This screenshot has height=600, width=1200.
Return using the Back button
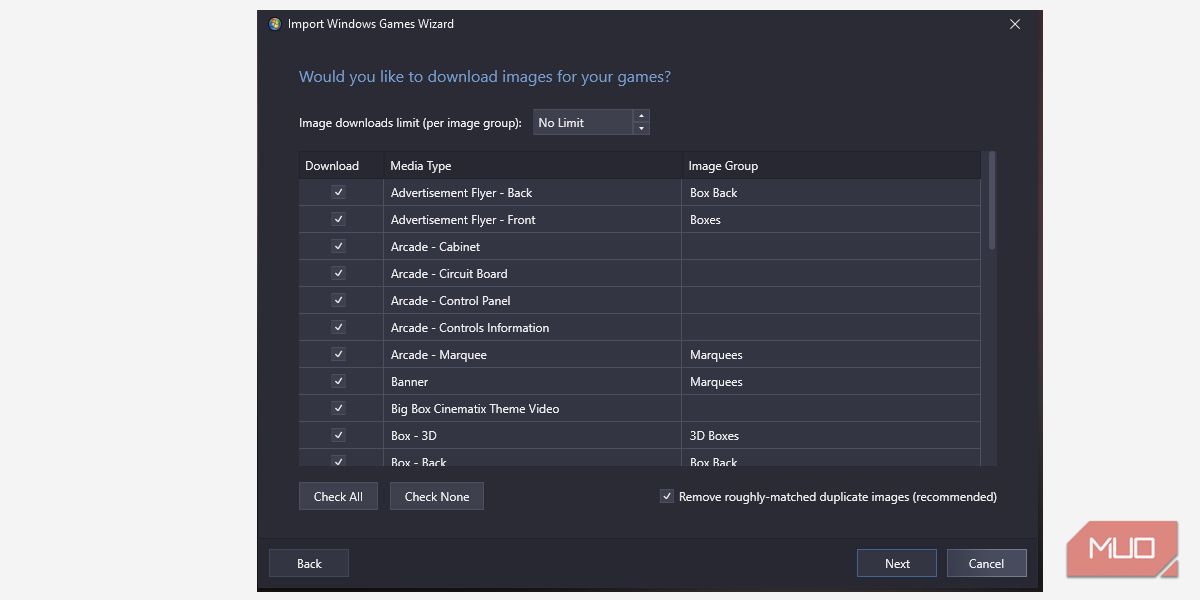click(309, 563)
